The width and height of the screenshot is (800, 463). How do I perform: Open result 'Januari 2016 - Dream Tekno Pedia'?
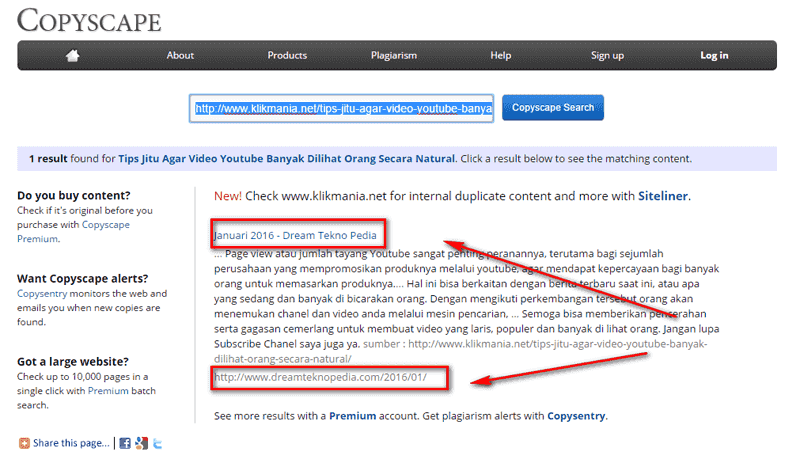pos(295,235)
